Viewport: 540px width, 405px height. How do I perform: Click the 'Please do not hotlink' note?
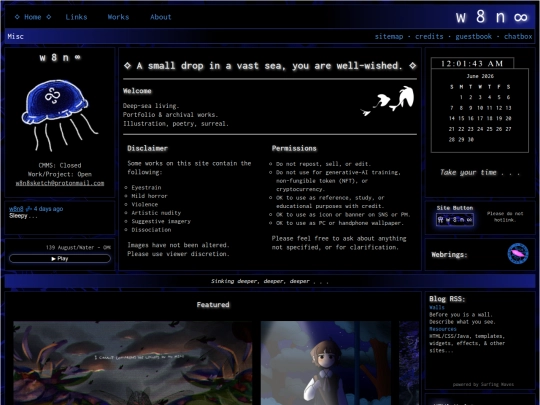pyautogui.click(x=505, y=217)
